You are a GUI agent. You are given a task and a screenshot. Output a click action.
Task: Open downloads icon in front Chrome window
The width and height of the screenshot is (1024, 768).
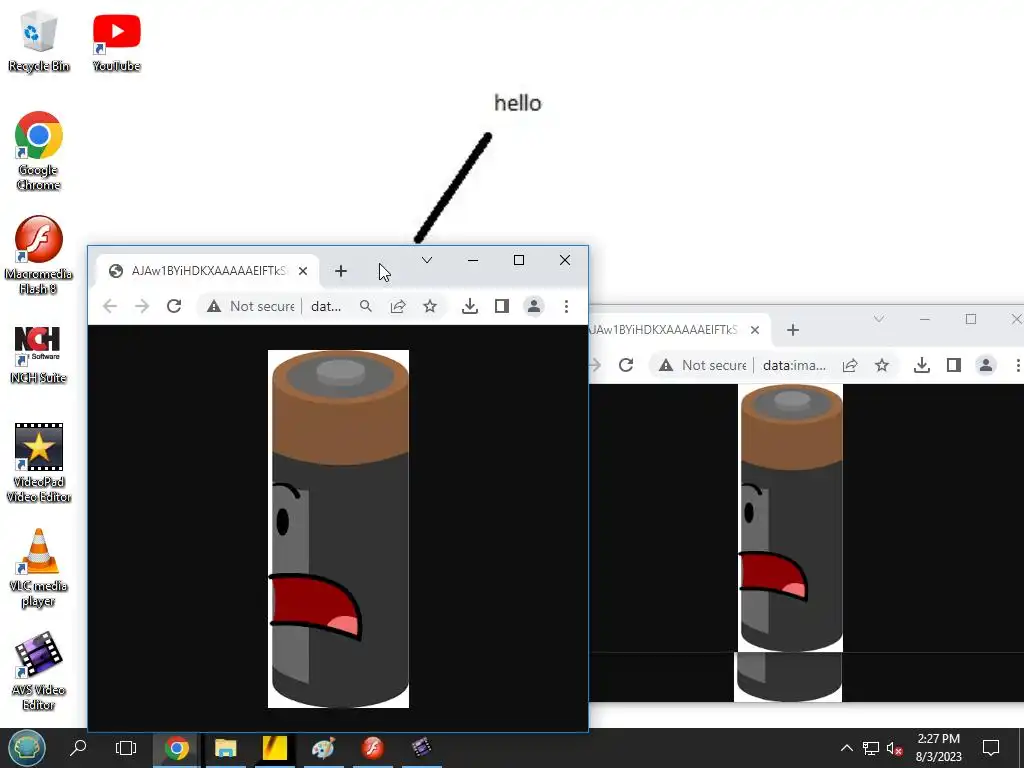(470, 306)
